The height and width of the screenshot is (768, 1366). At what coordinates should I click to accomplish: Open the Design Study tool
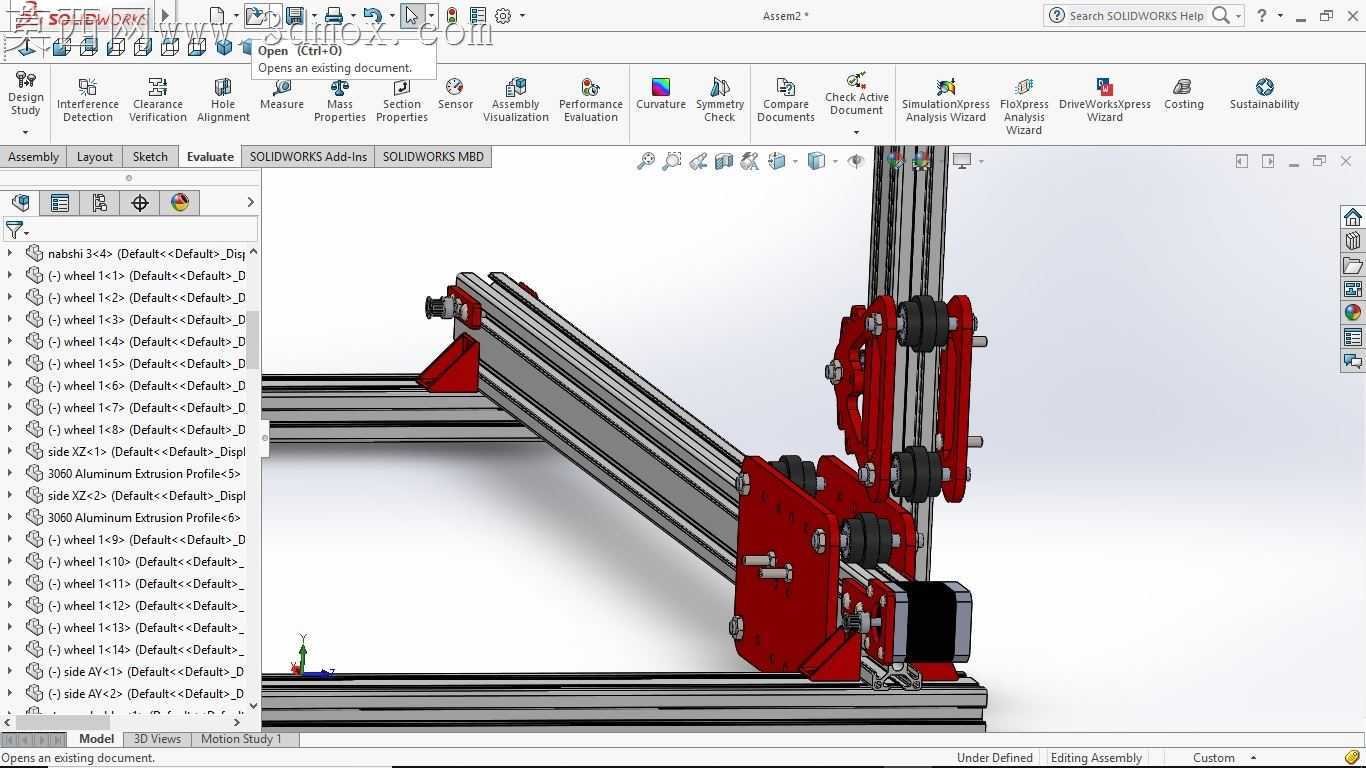[x=25, y=96]
